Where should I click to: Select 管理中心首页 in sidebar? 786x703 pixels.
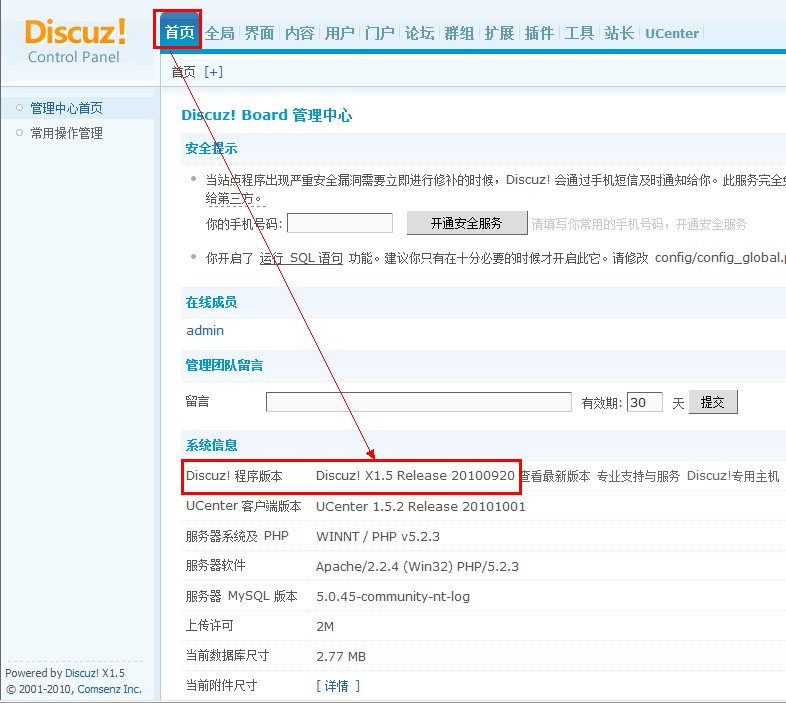click(66, 108)
